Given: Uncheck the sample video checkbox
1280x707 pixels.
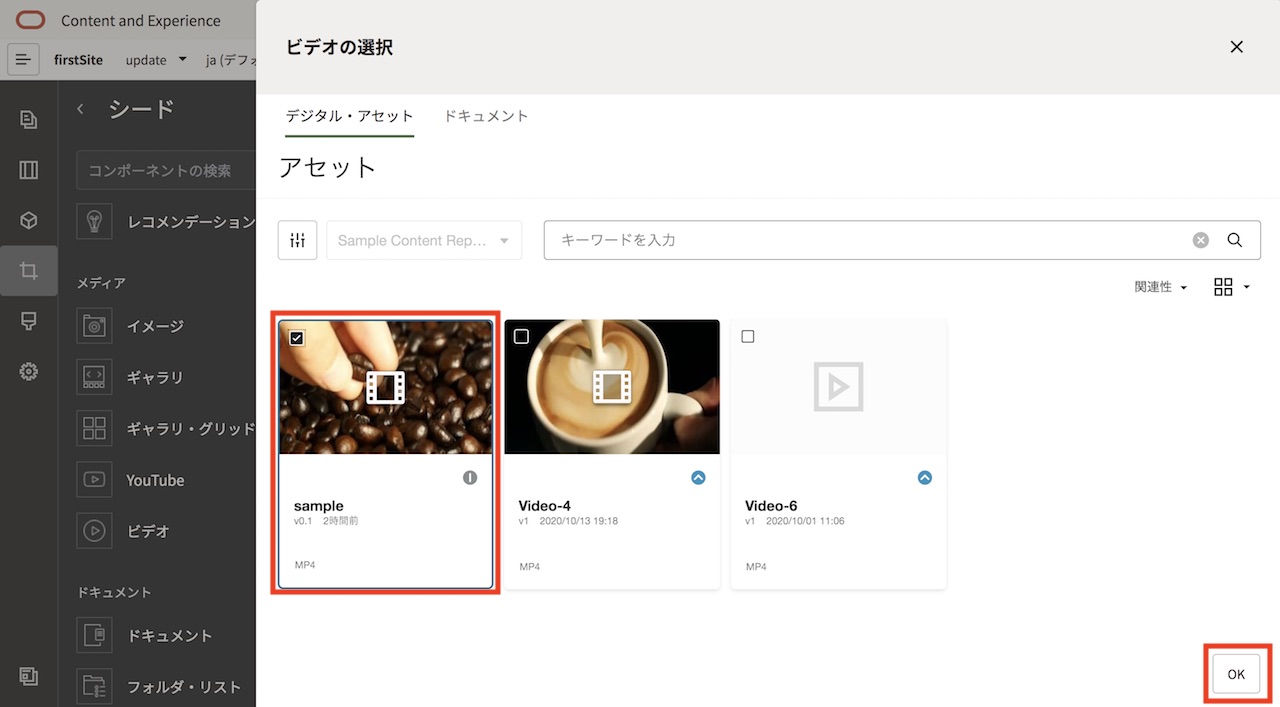Looking at the screenshot, I should pyautogui.click(x=296, y=338).
